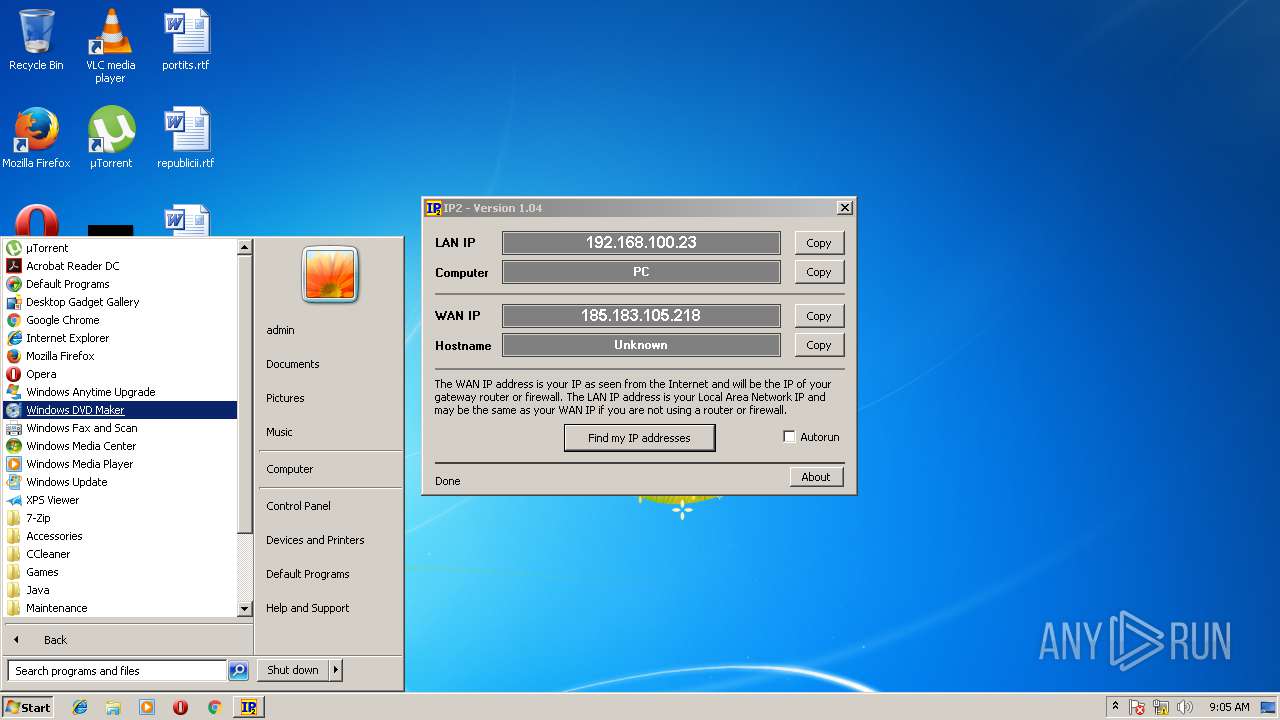This screenshot has height=720, width=1280.
Task: Click highlighted Windows DVD Maker entry
Action: click(119, 410)
